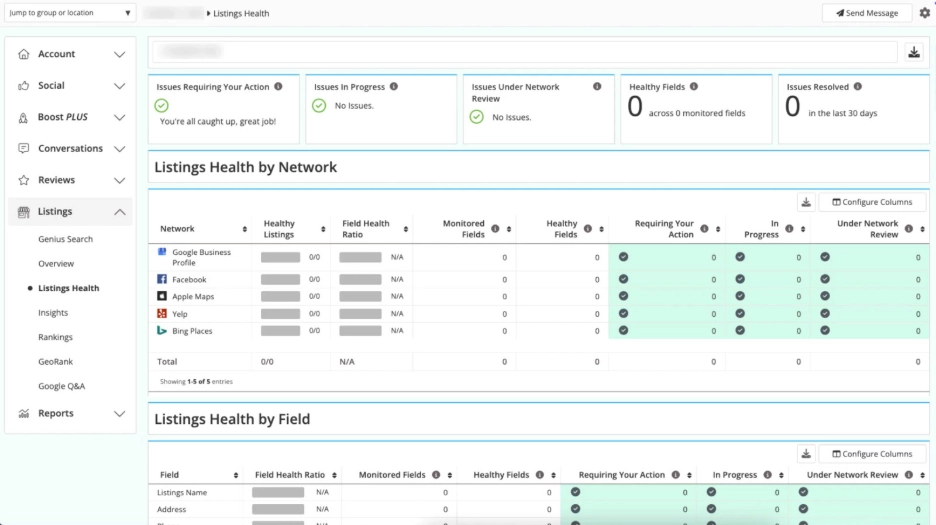Click Facebook field health ratio bar
This screenshot has width=936, height=525.
[360, 279]
